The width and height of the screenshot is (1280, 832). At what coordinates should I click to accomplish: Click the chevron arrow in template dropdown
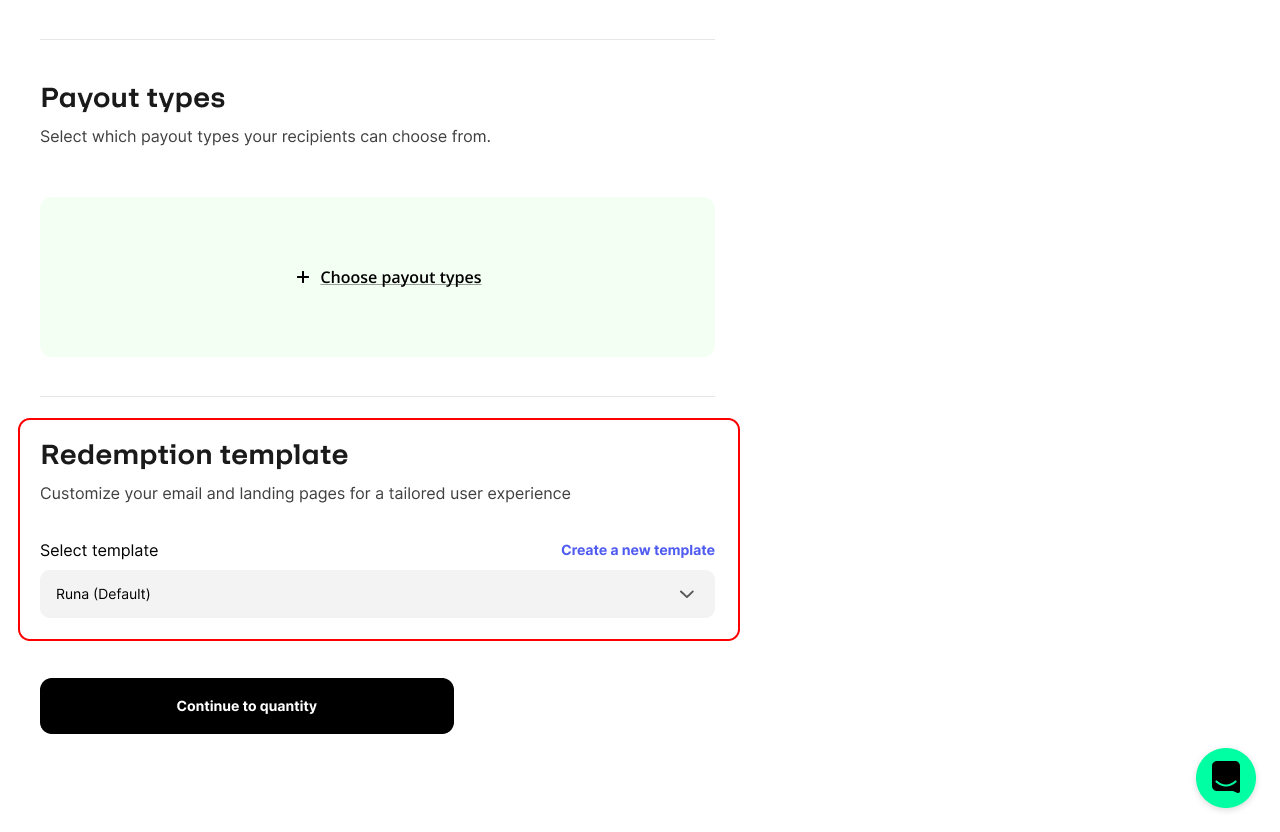click(x=687, y=594)
